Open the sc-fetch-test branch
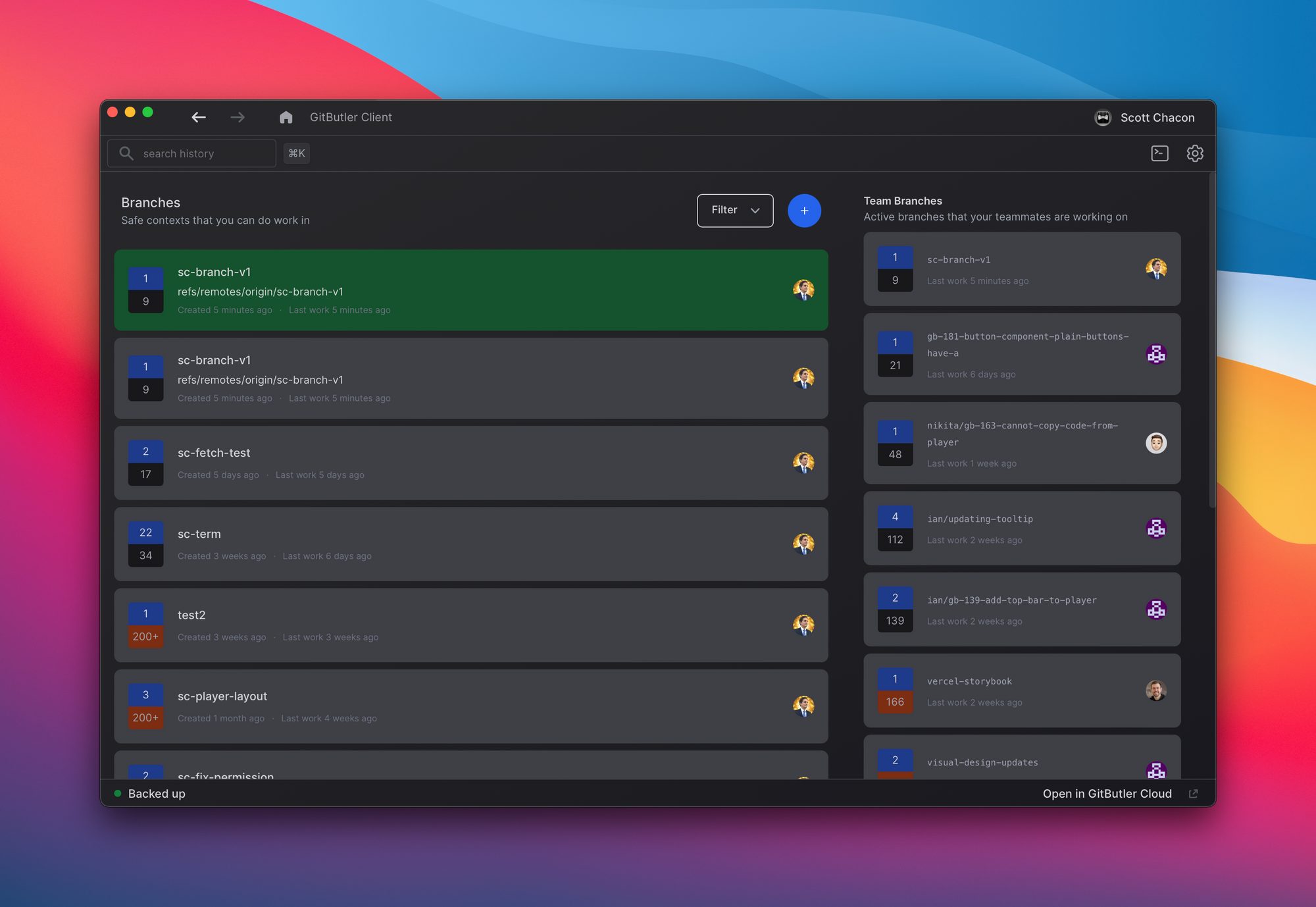 [471, 463]
